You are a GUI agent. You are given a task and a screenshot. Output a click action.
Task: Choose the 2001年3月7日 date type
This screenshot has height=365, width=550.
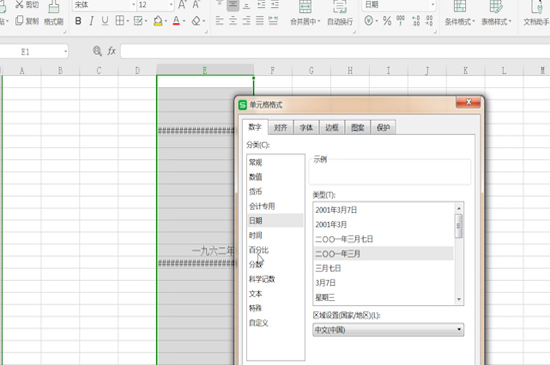pos(336,210)
